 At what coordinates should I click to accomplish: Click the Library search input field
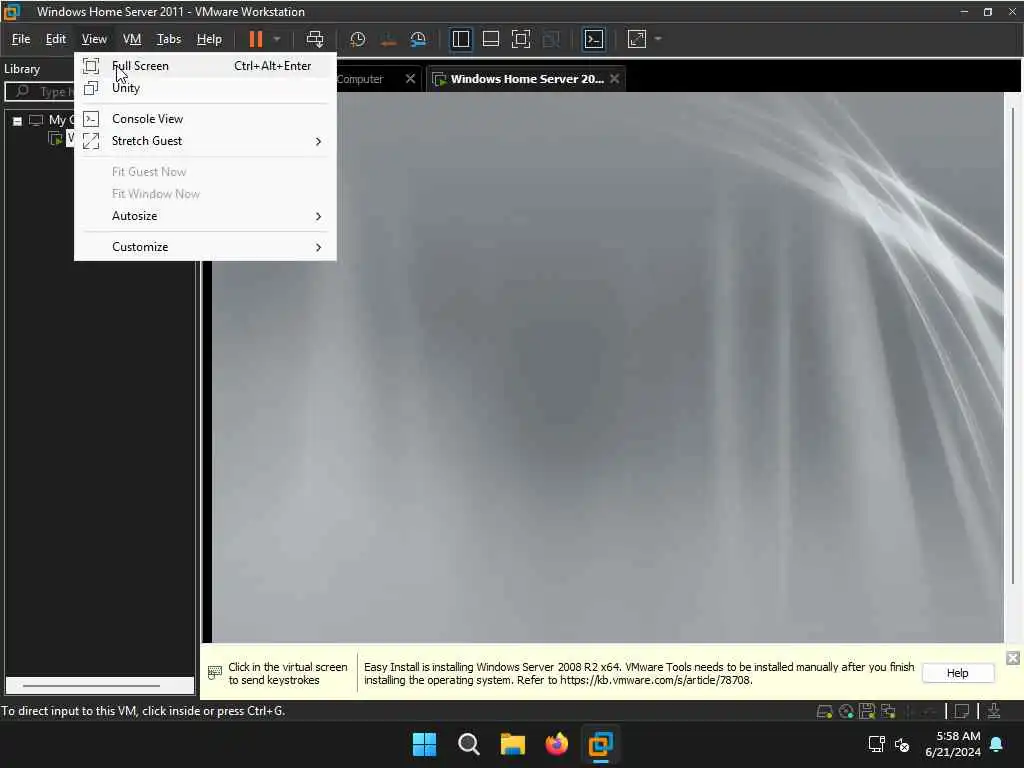[x=40, y=91]
